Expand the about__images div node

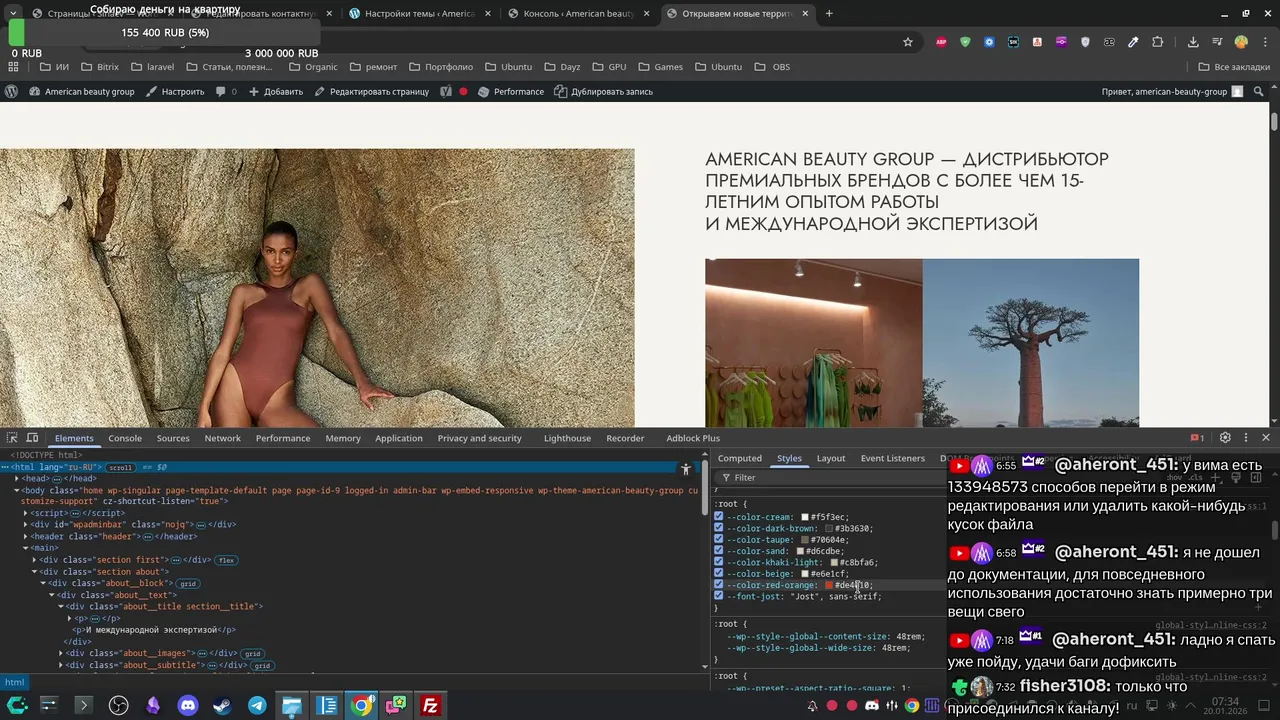point(60,653)
